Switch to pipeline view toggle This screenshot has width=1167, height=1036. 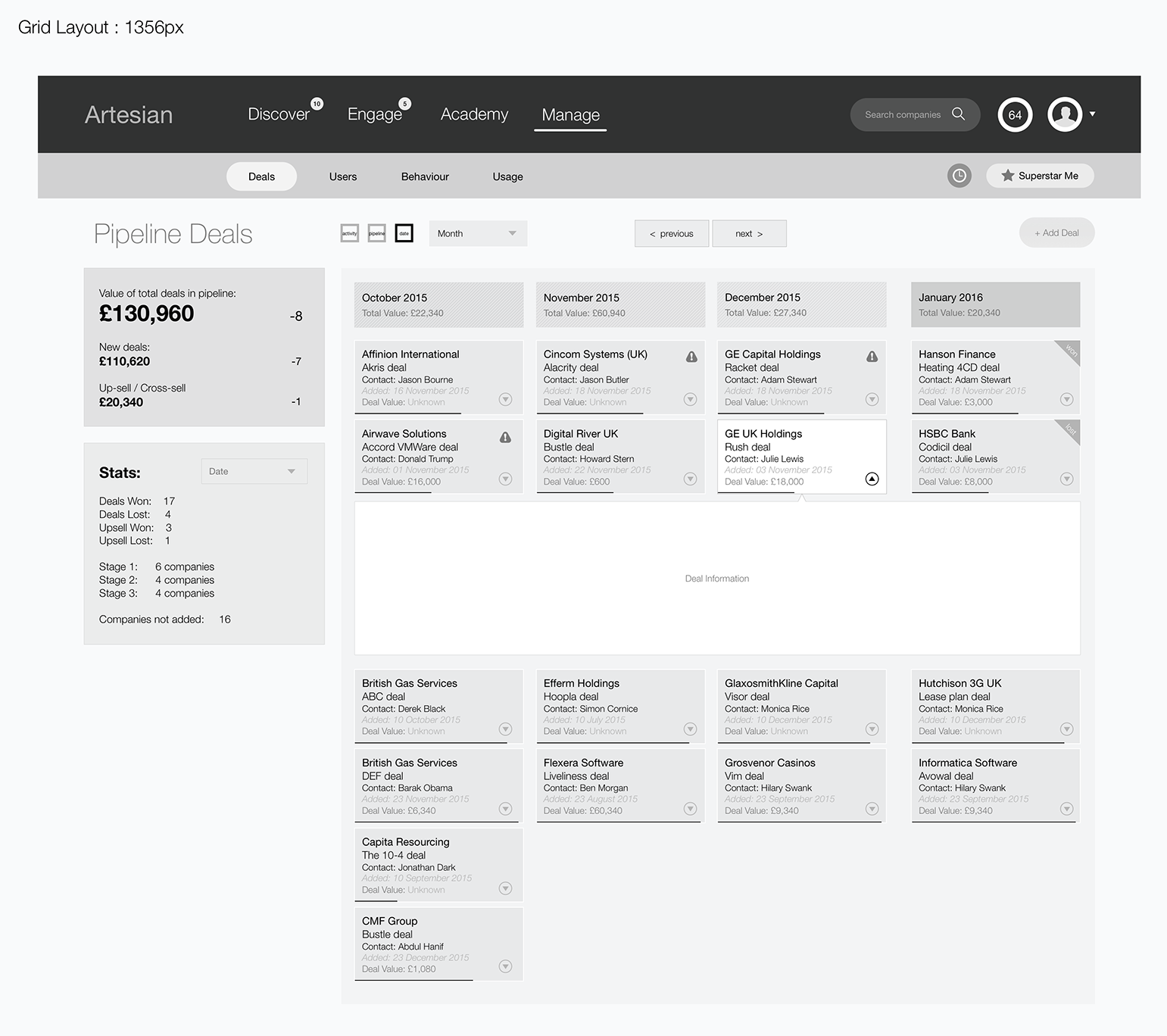(x=376, y=233)
